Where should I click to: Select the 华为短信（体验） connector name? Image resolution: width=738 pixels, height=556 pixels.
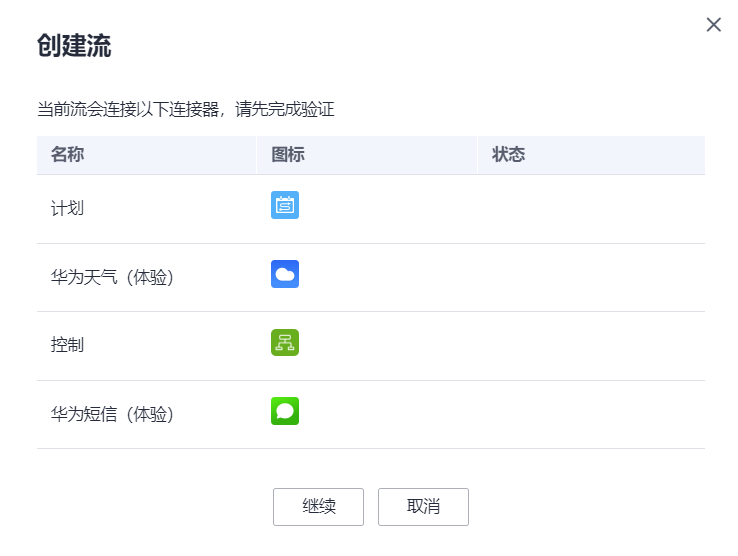tap(113, 413)
